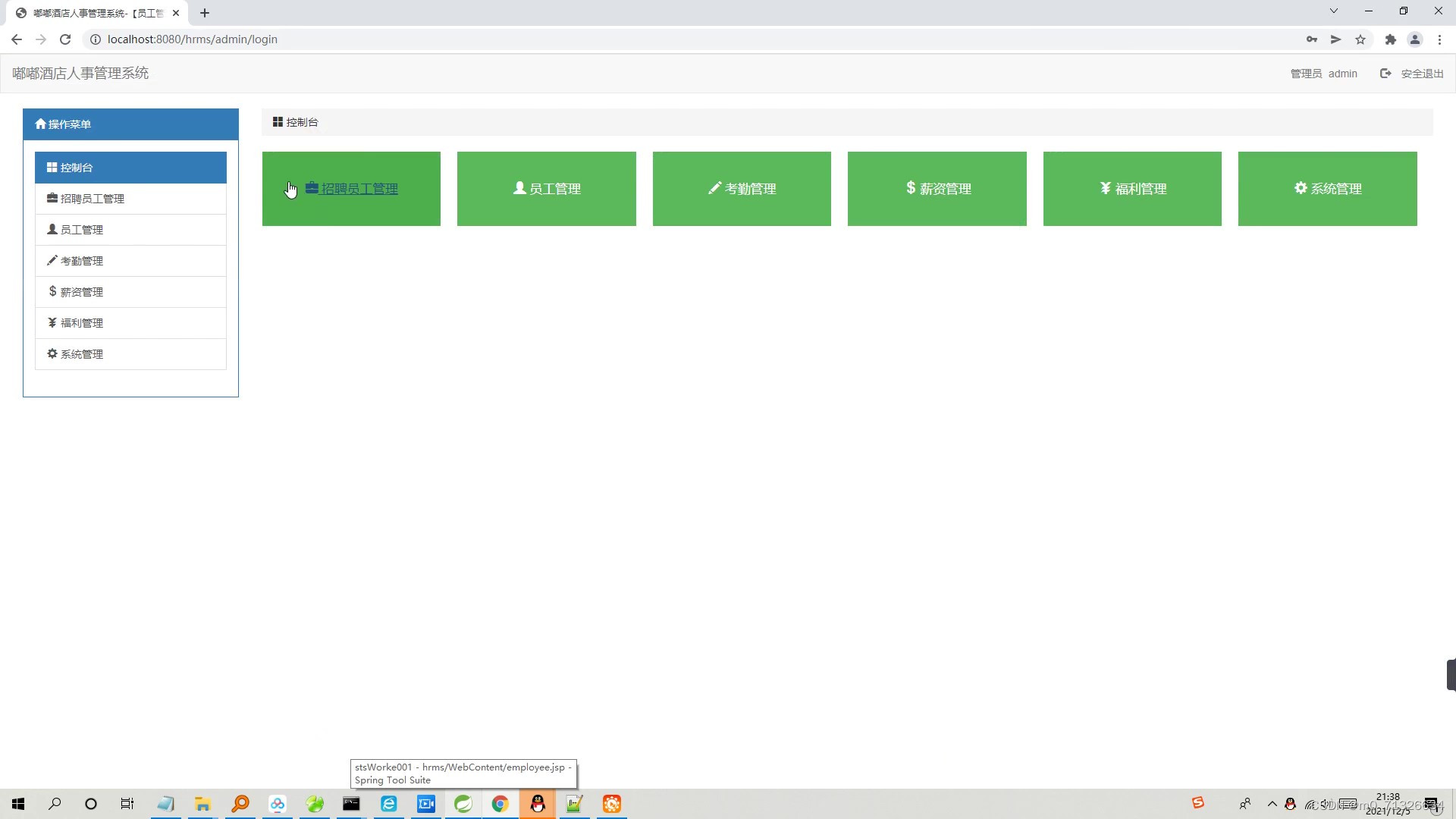Click the 福利管理 ¥ icon tile
This screenshot has width=1456, height=819.
pyautogui.click(x=1131, y=188)
